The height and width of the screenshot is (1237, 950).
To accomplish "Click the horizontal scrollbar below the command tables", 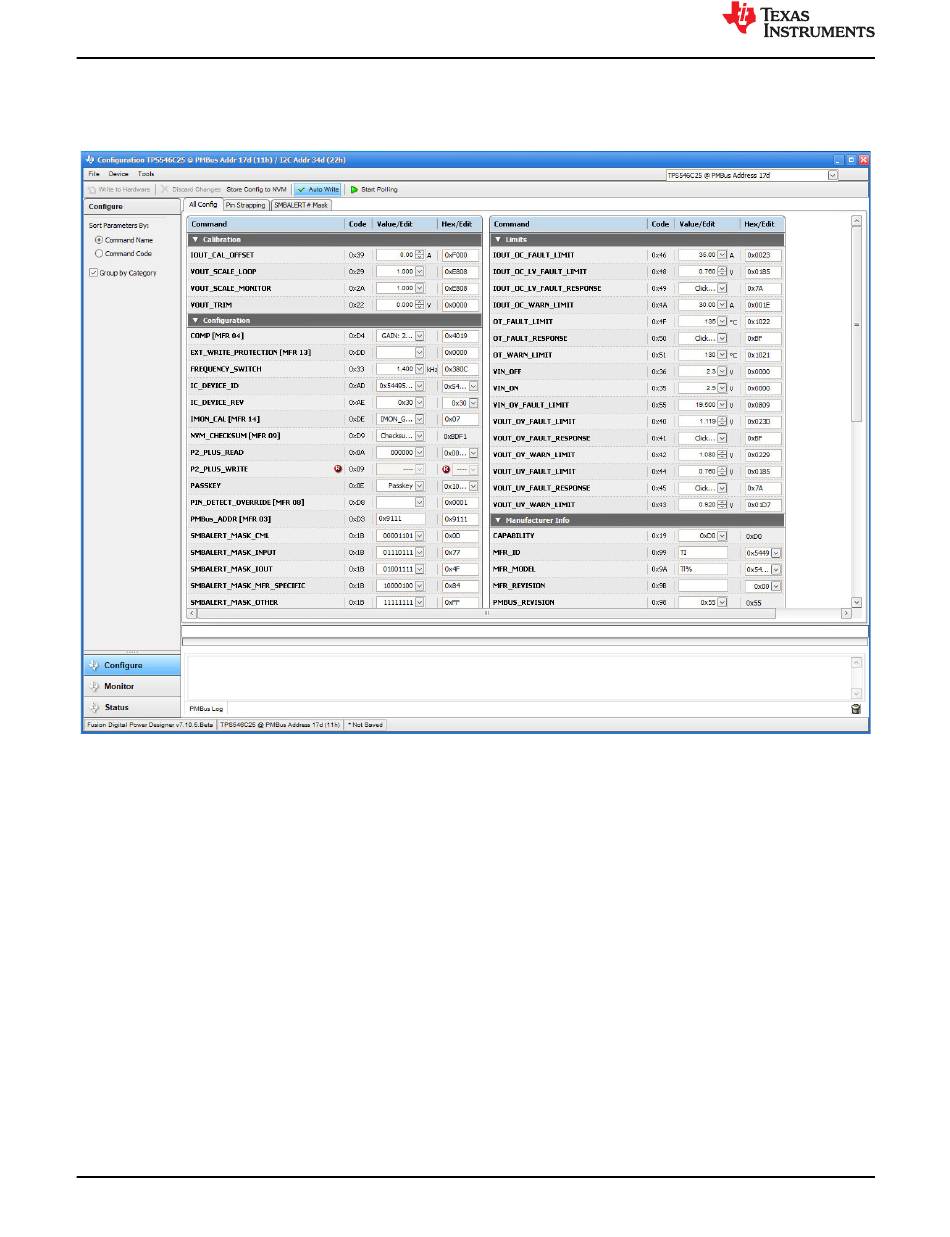I will coord(485,613).
